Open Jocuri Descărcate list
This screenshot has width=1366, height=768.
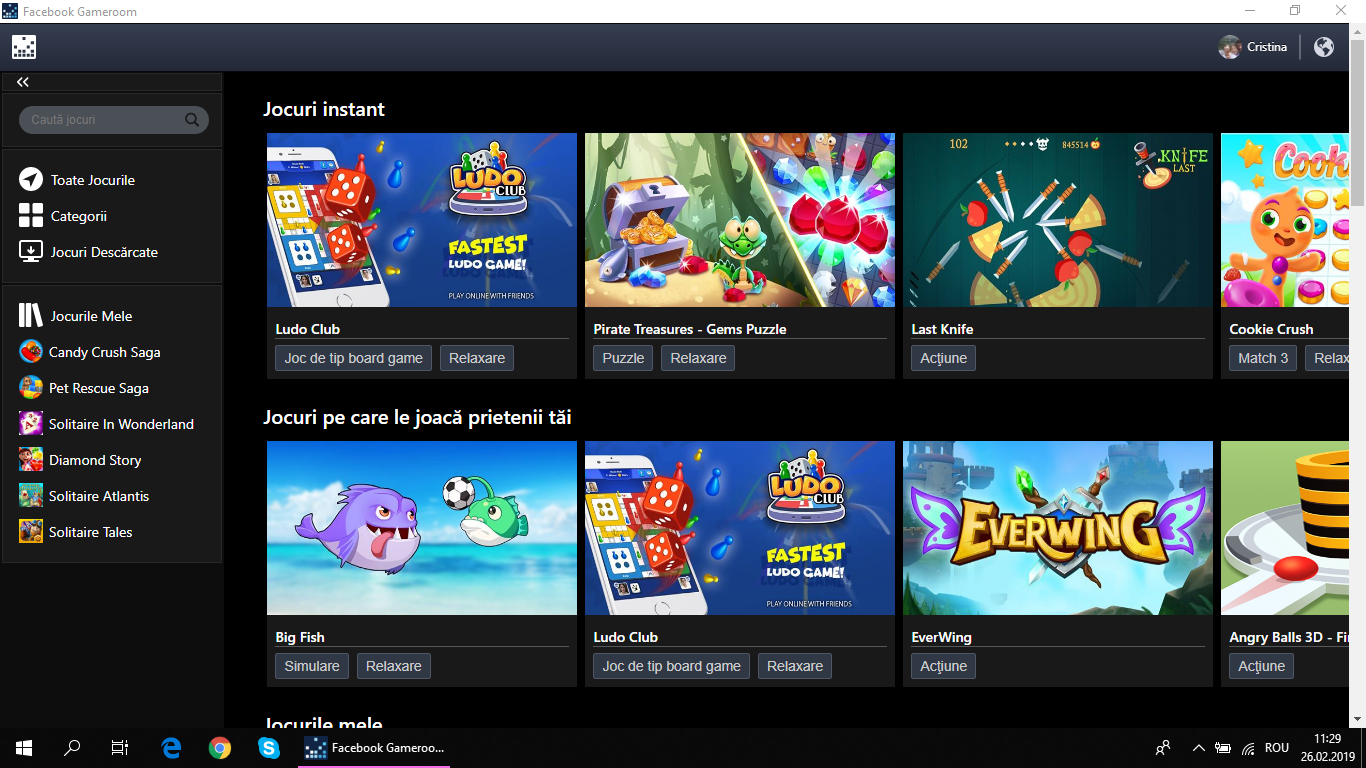104,252
